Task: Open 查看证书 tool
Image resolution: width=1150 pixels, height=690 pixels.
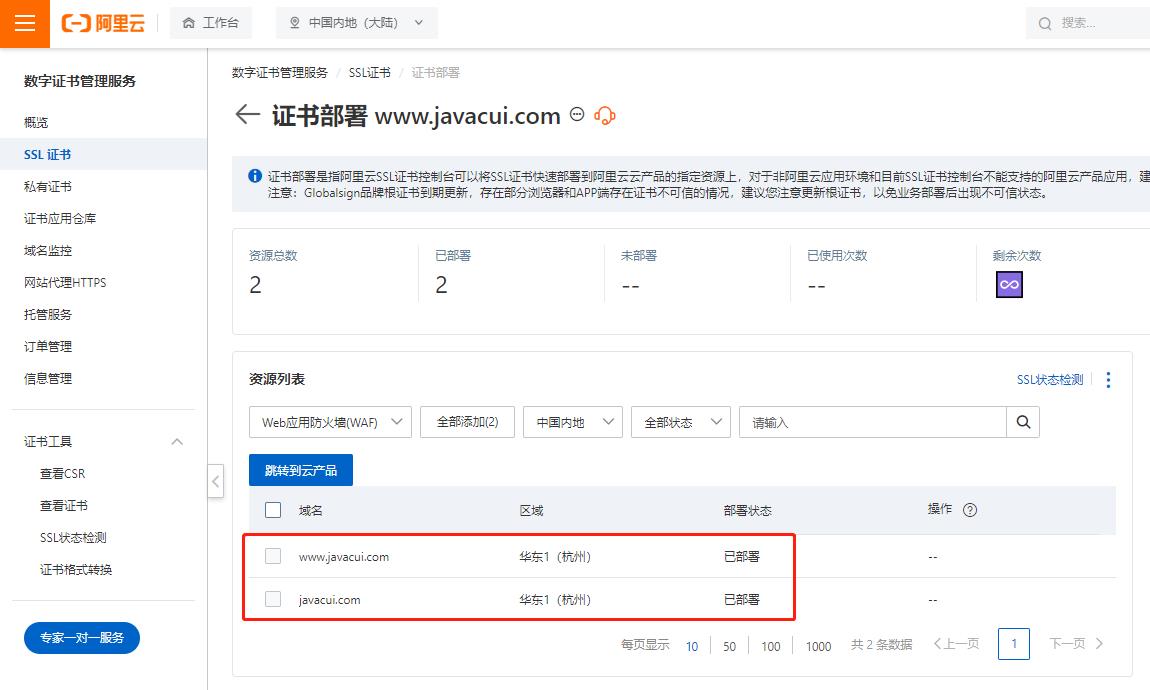Action: 64,505
